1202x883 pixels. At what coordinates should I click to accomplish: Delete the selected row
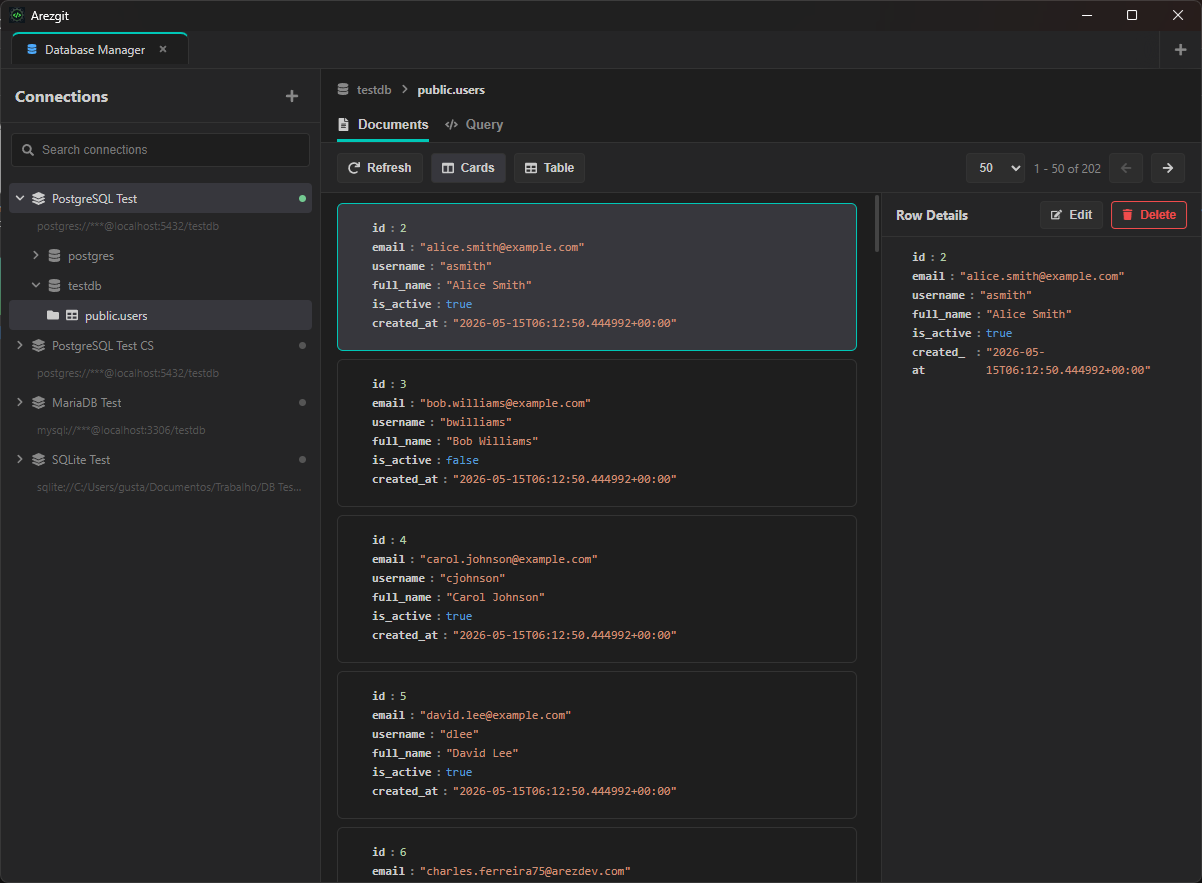click(1149, 215)
